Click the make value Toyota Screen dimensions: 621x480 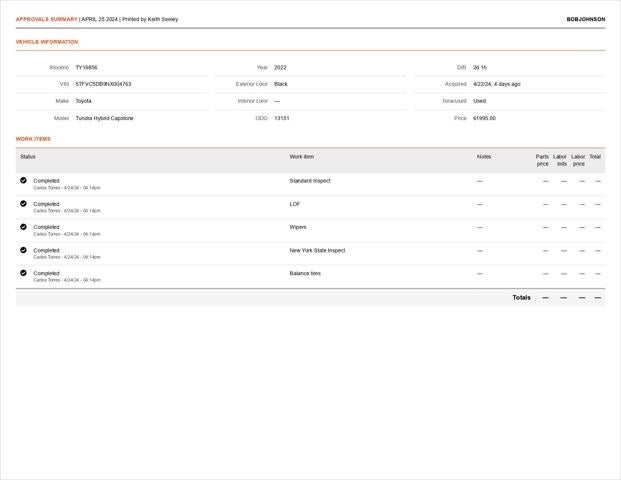(x=84, y=101)
